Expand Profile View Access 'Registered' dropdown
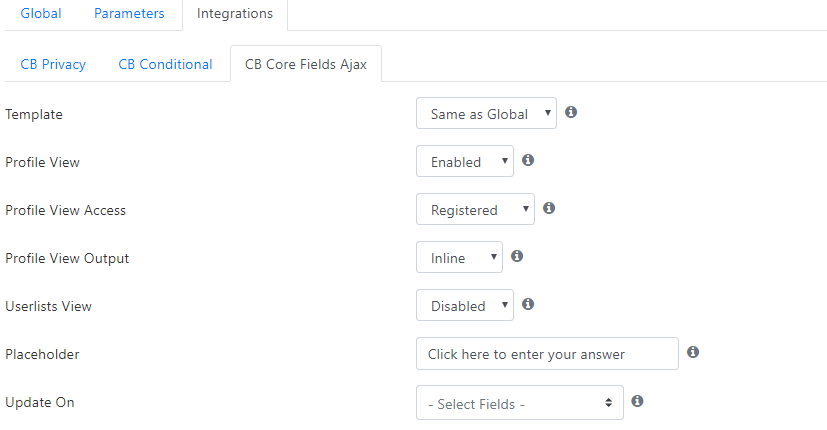The width and height of the screenshot is (827, 430). 475,209
